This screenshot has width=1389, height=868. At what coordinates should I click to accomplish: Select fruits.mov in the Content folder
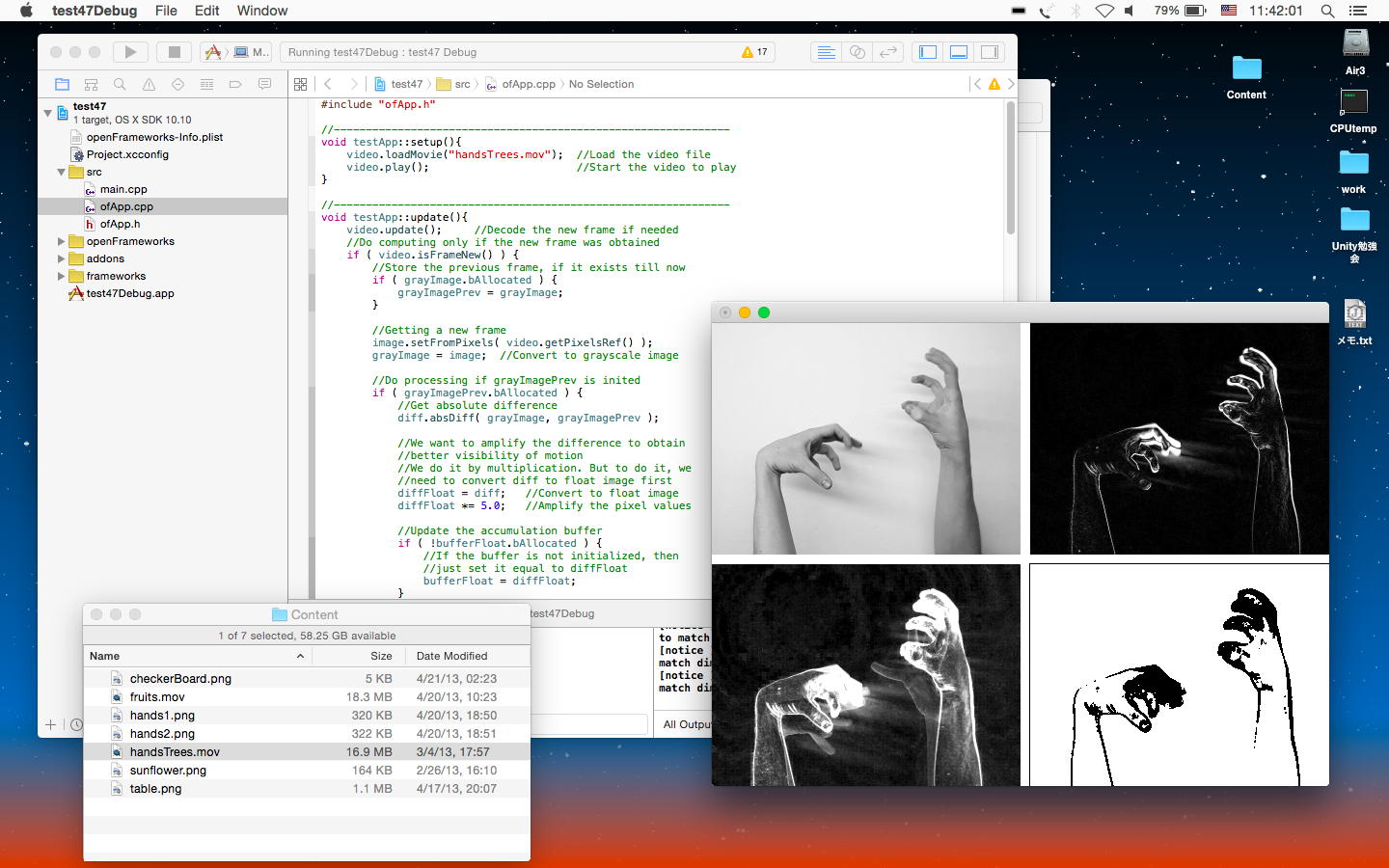(x=157, y=697)
